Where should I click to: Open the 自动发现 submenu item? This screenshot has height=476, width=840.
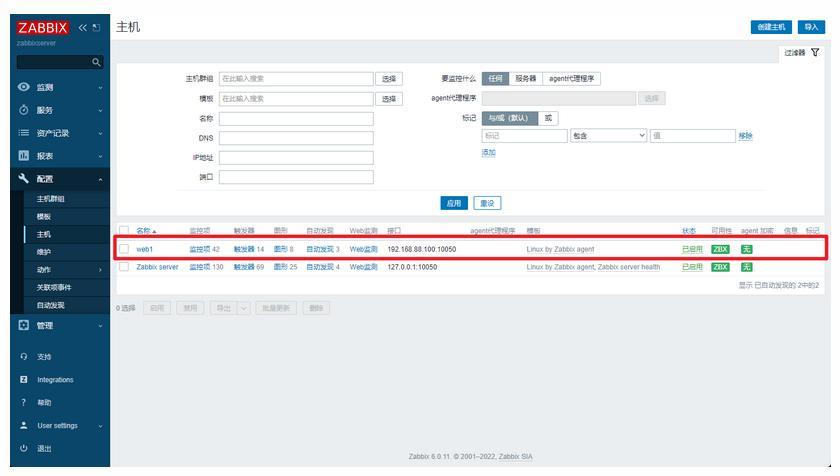coord(50,305)
